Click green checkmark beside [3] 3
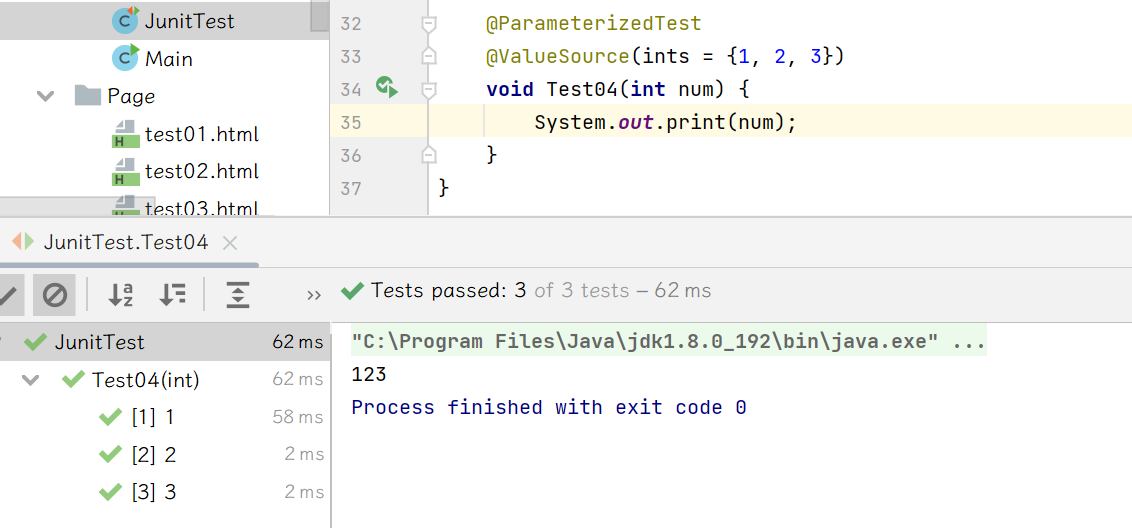 (110, 493)
